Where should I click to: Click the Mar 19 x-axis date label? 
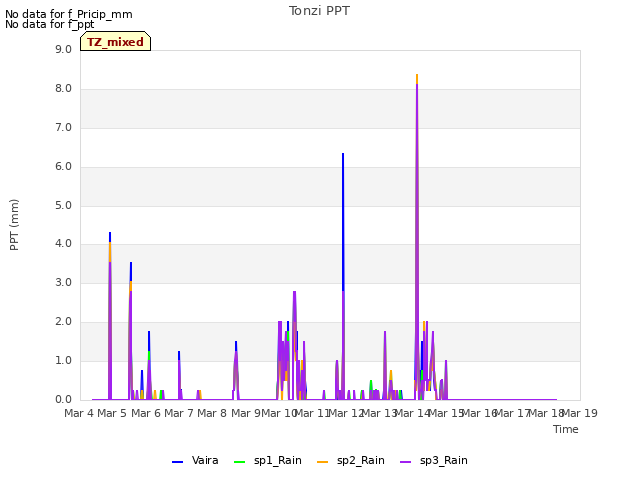click(580, 413)
